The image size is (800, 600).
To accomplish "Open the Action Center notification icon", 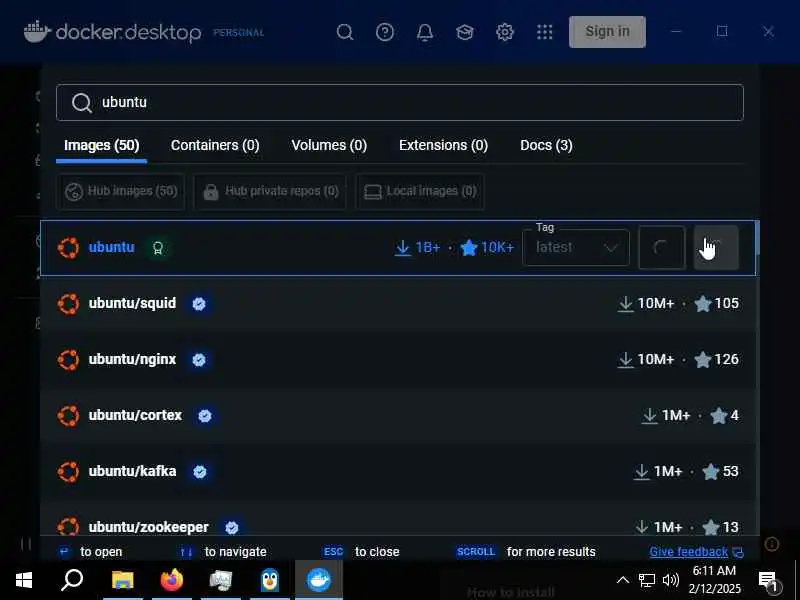I will click(x=768, y=581).
